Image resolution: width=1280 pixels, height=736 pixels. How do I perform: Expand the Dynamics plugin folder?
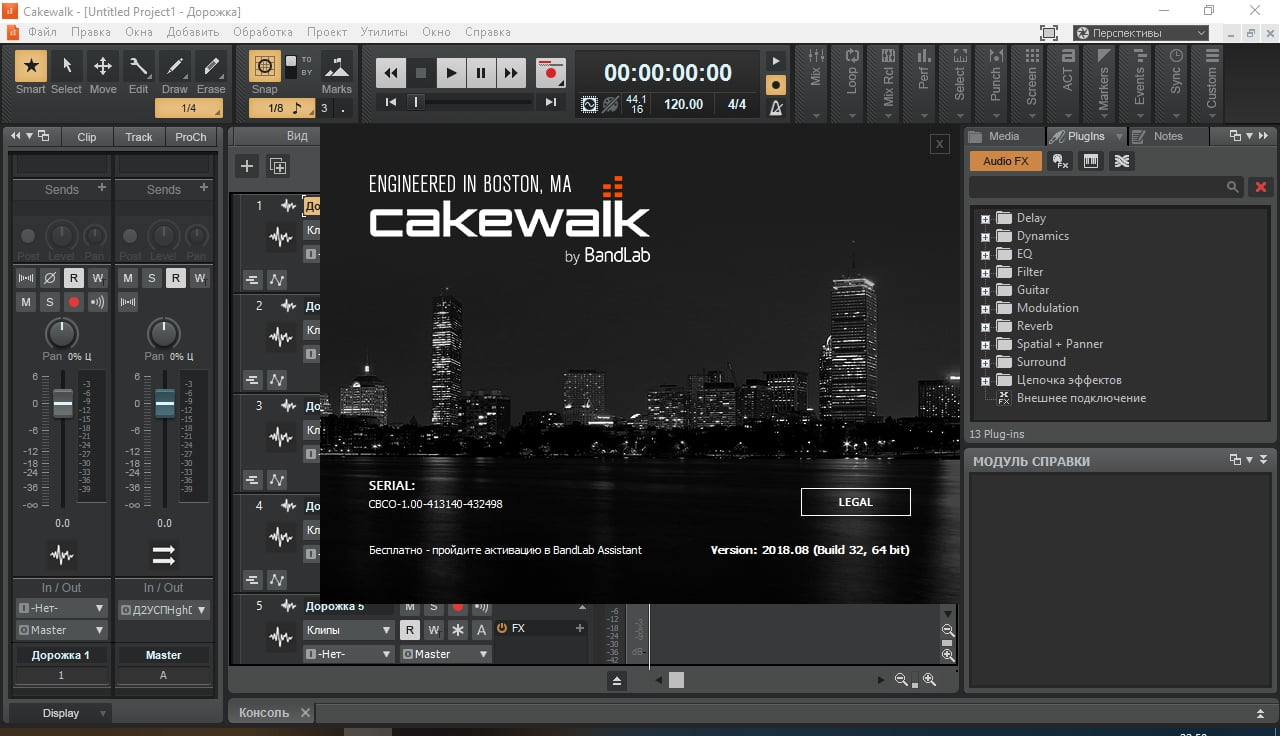coord(985,236)
